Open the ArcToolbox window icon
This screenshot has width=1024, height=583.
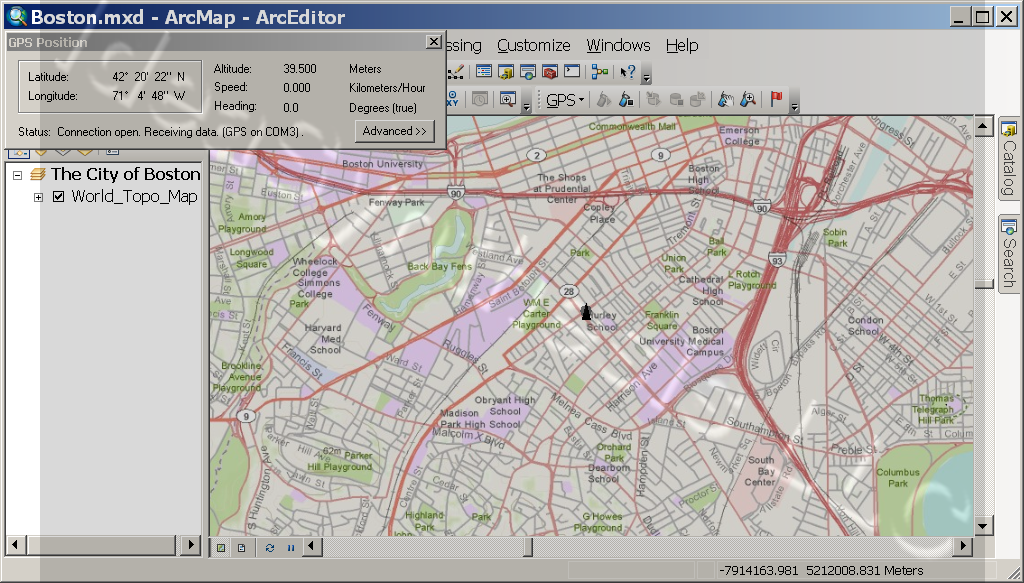tap(550, 72)
